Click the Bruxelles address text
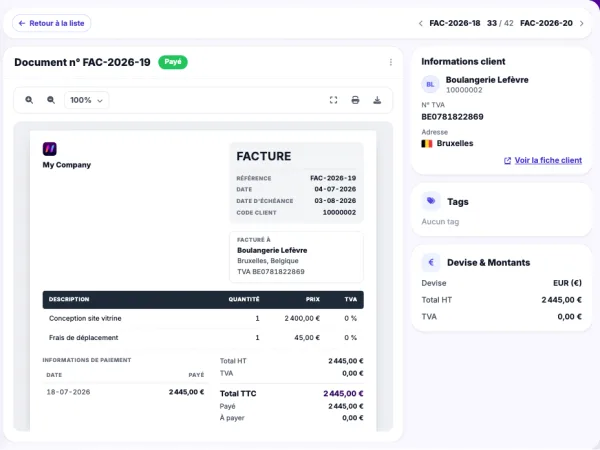The height and width of the screenshot is (450, 600). pos(455,143)
